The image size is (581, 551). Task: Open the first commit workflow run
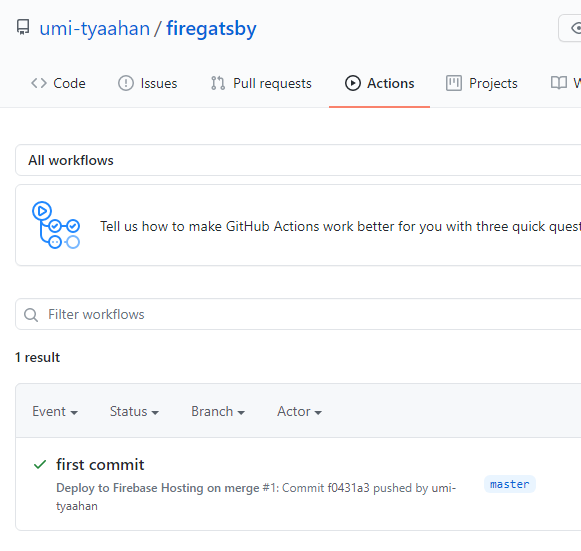[x=100, y=465]
